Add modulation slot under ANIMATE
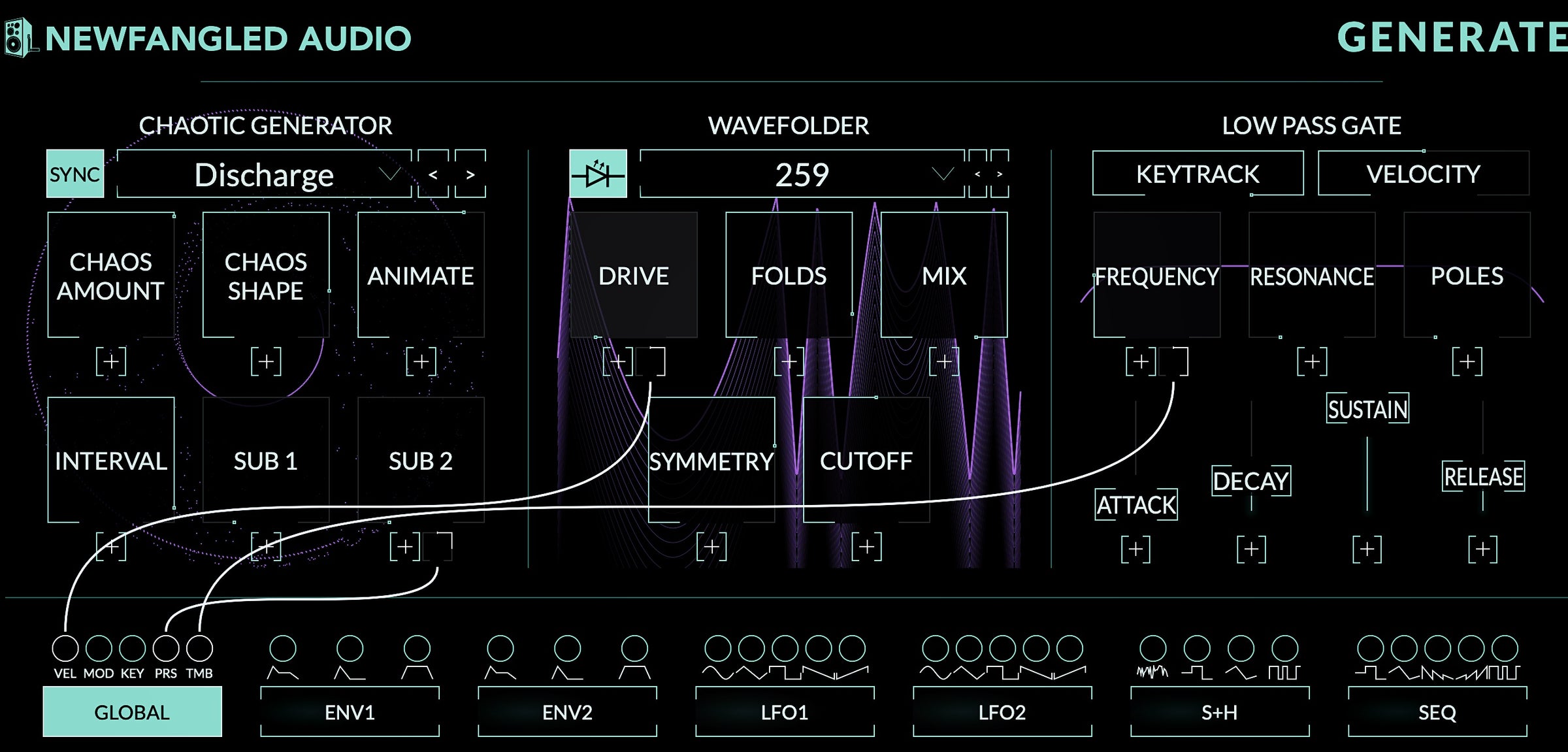This screenshot has width=1568, height=752. (421, 361)
